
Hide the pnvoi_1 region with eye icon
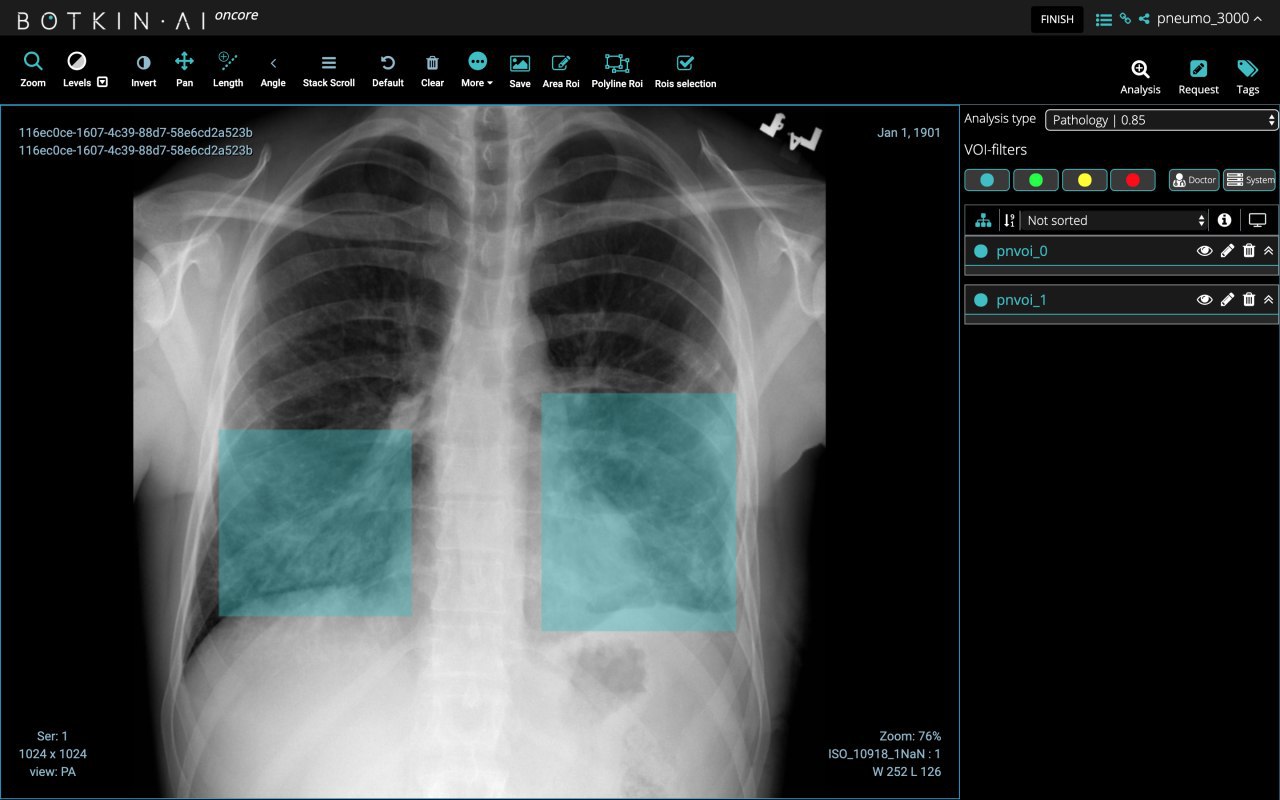[x=1204, y=300]
